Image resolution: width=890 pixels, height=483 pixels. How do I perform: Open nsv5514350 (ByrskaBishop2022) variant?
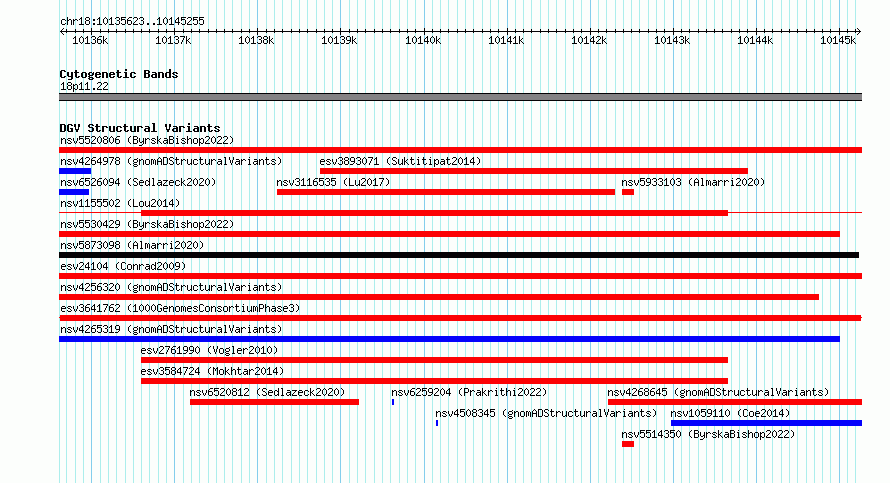[x=708, y=434]
